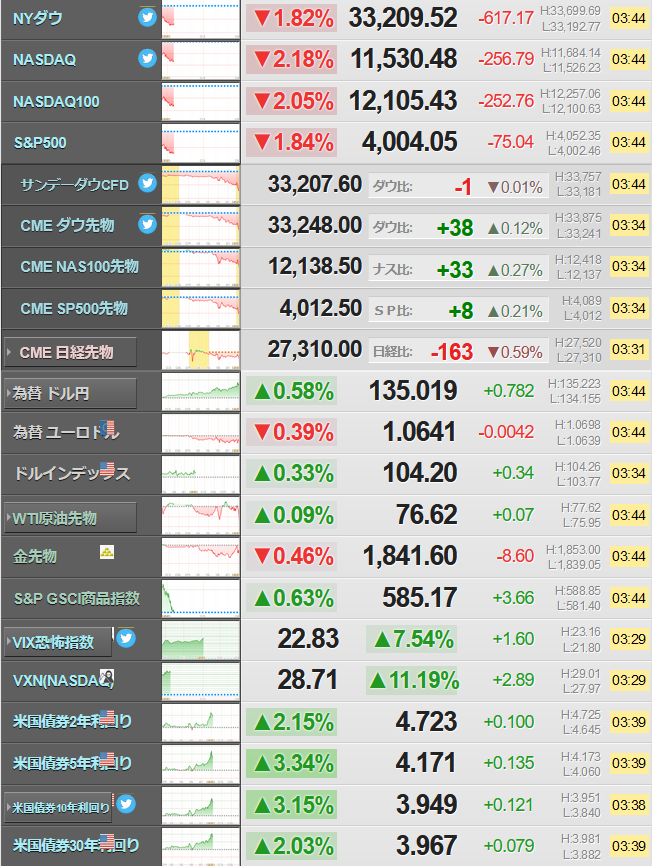The width and height of the screenshot is (652, 866).
Task: Click the Twitter icon beside NYダウ
Action: [x=147, y=17]
